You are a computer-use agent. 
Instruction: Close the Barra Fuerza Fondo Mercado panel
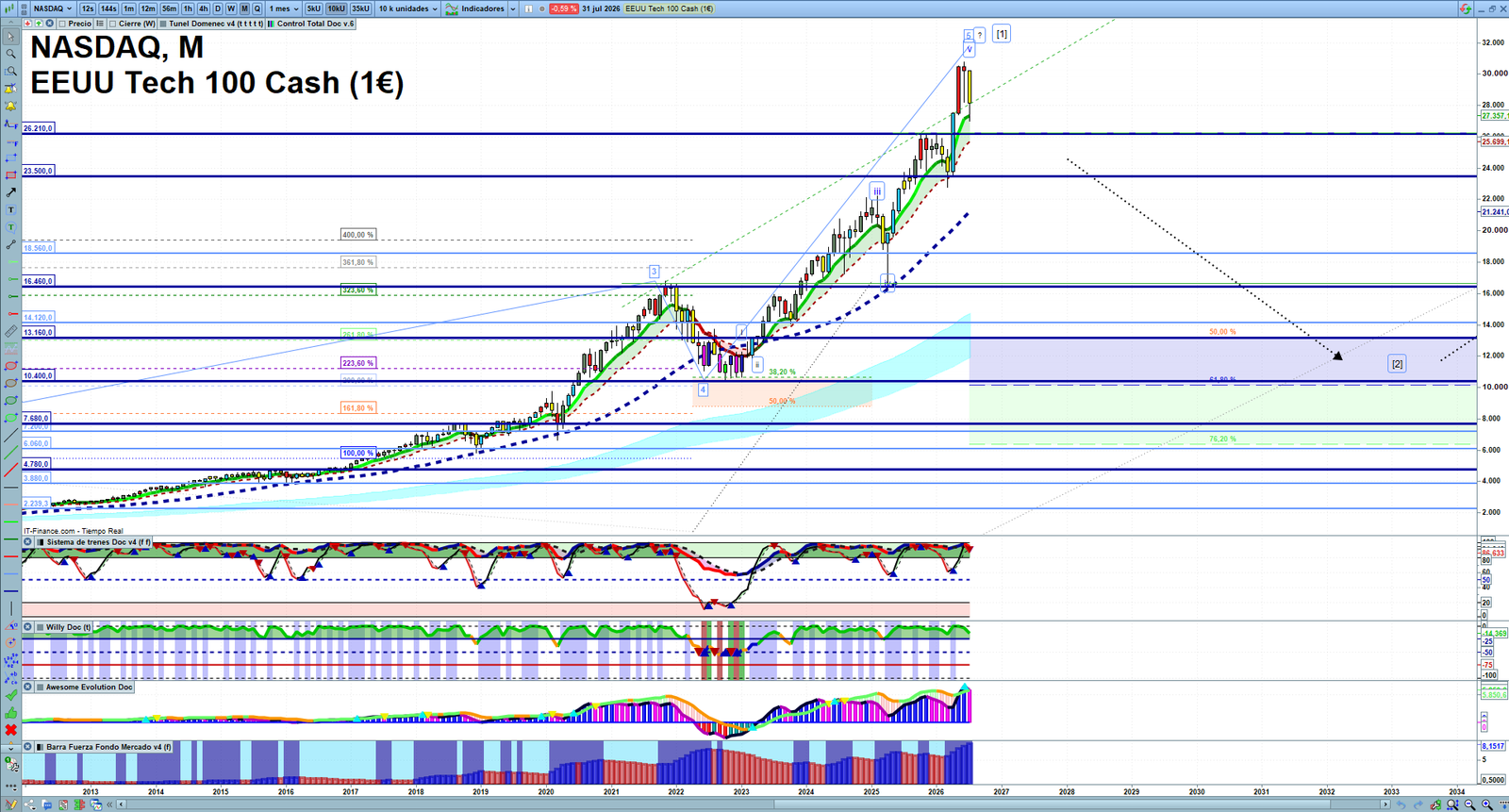pyautogui.click(x=28, y=746)
